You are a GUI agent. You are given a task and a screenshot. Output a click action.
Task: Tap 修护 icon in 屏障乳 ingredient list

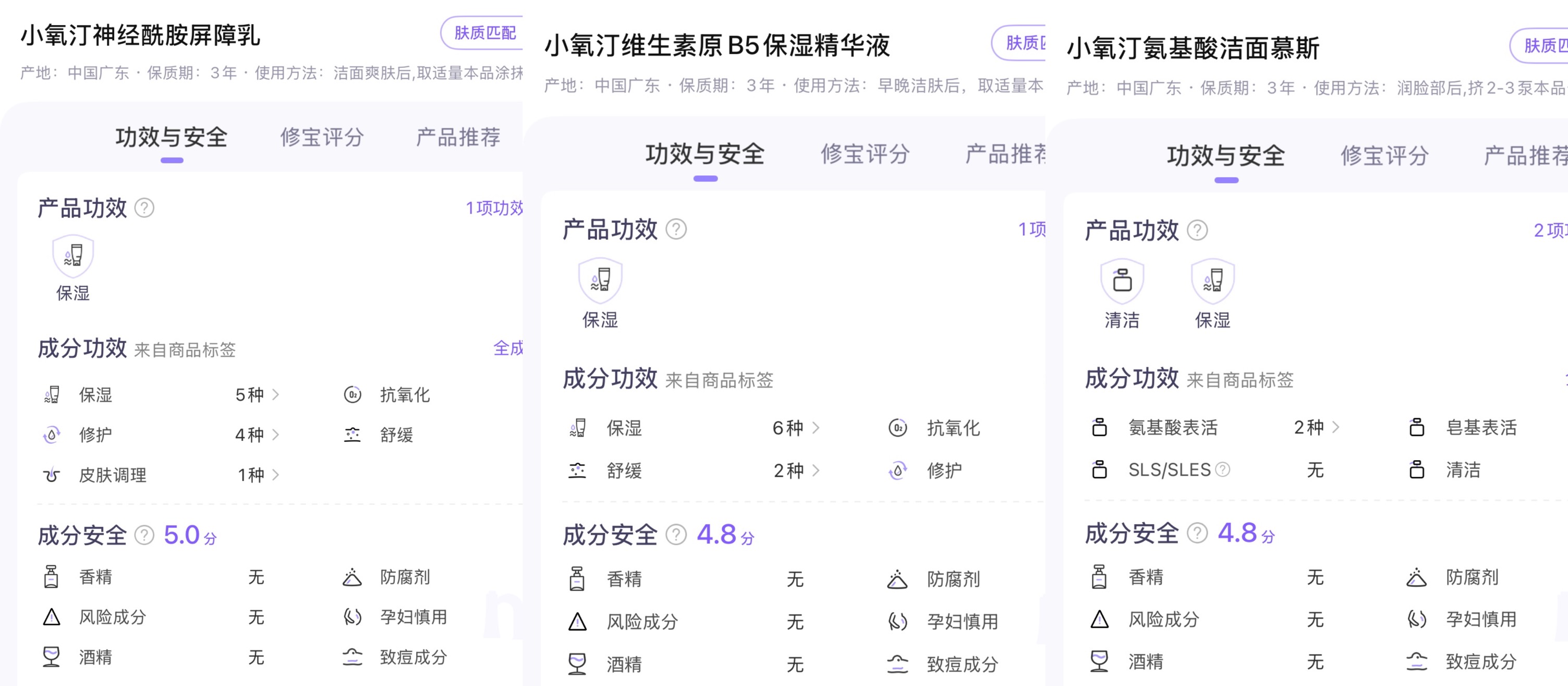(x=52, y=435)
